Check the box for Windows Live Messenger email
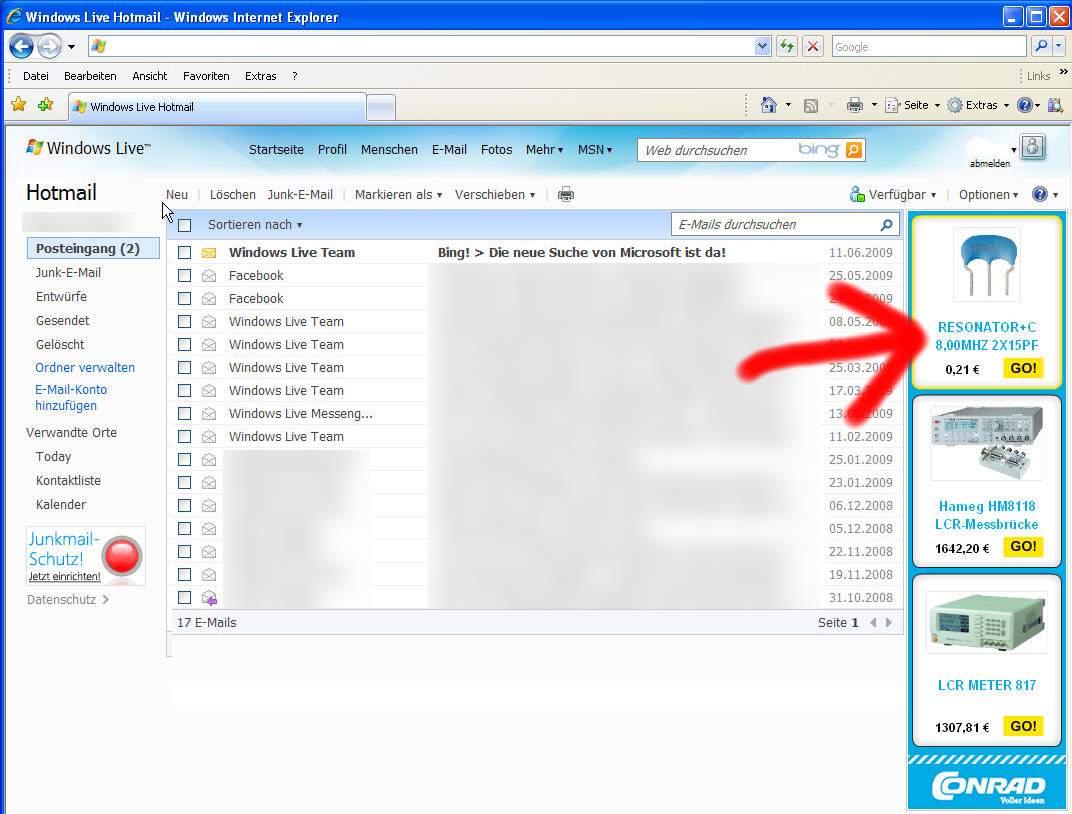1072x814 pixels. point(185,413)
